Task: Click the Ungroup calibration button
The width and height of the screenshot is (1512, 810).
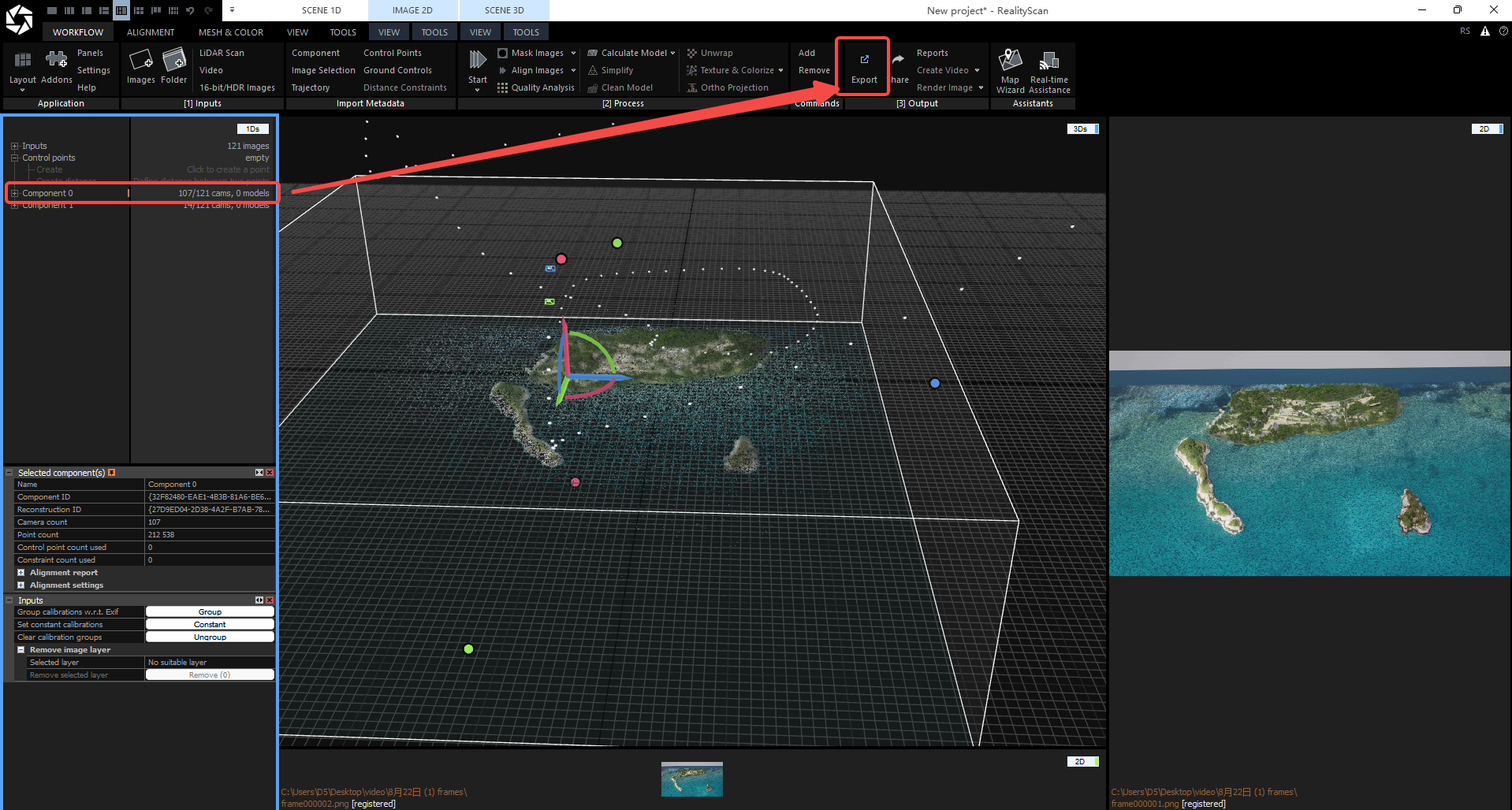Action: [x=210, y=637]
